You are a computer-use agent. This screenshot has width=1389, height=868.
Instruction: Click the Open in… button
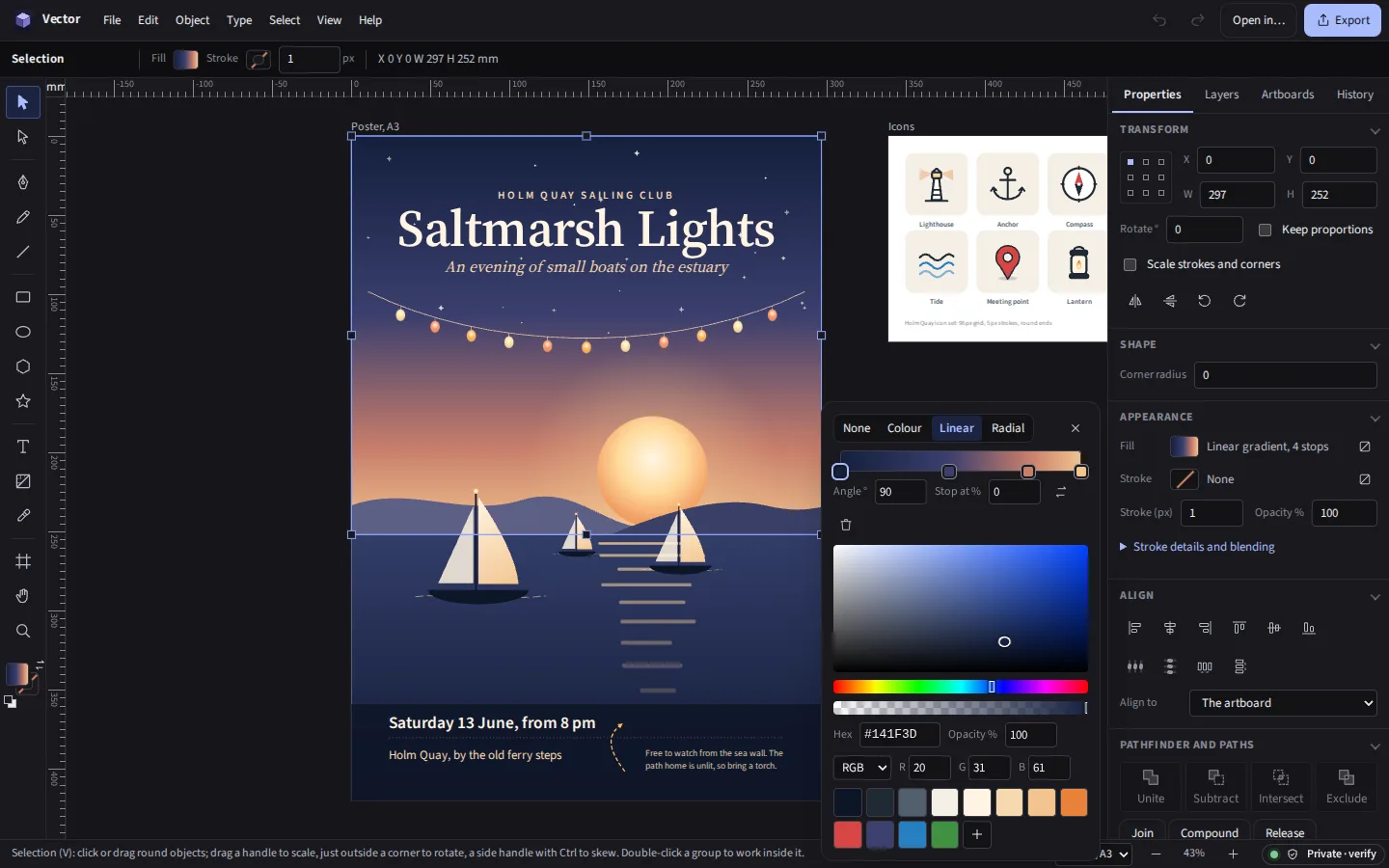pos(1259,20)
